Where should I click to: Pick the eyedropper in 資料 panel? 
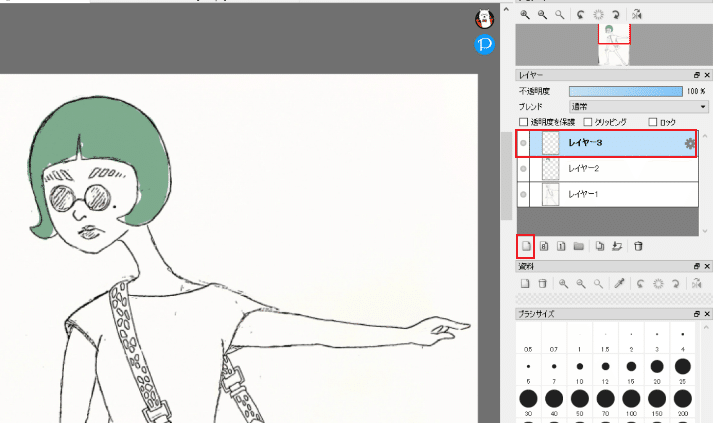[x=619, y=284]
